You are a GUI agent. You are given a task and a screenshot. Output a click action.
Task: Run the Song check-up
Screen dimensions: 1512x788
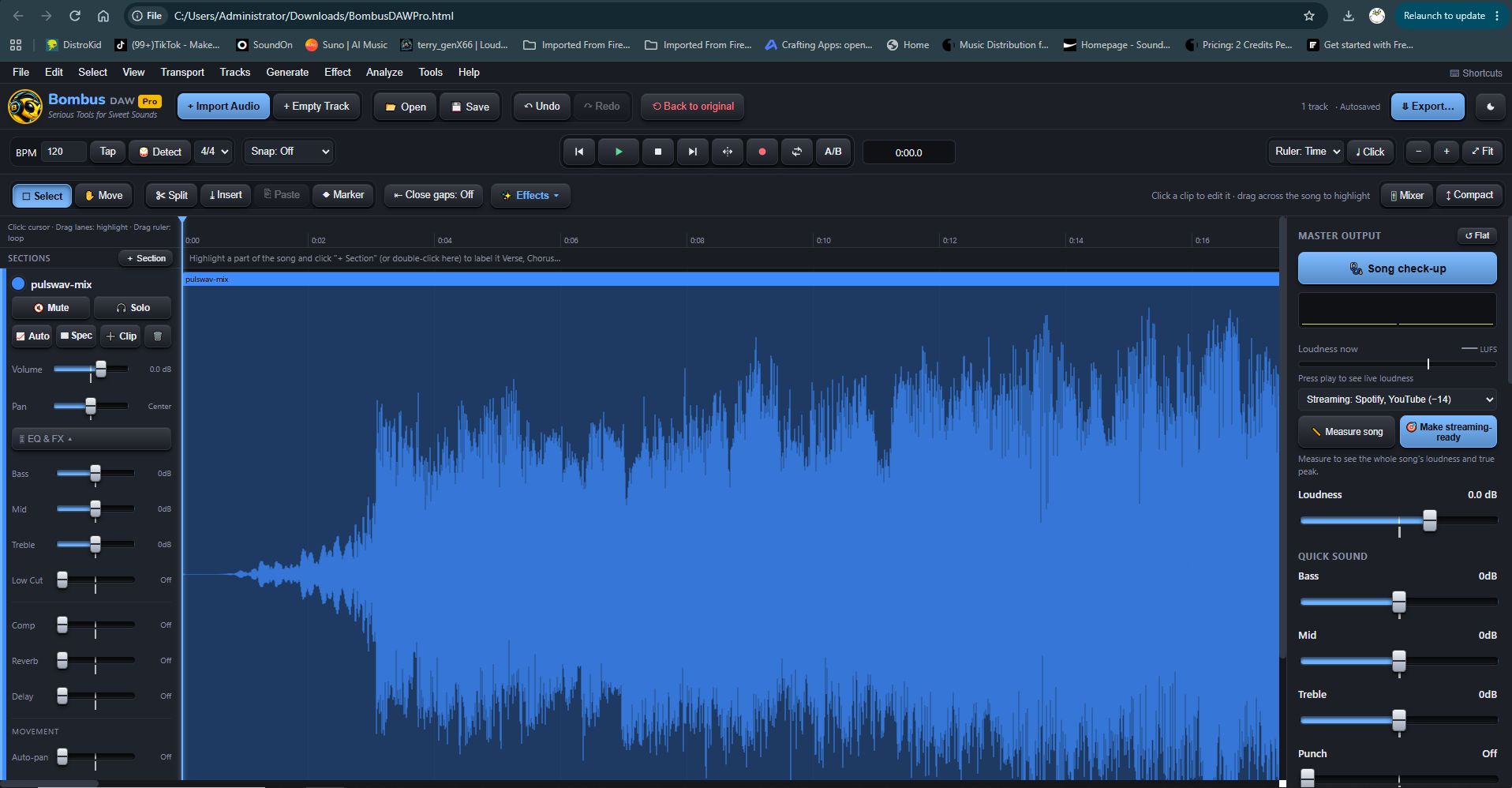tap(1397, 268)
